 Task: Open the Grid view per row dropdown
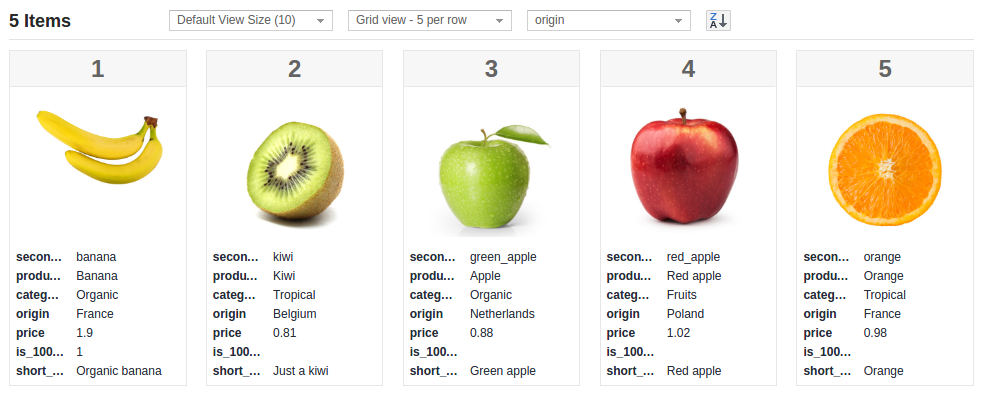coord(430,20)
